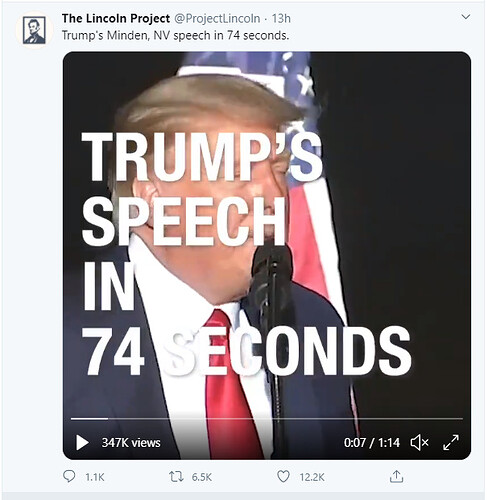487x500 pixels.
Task: Retweet this post
Action: coord(176,477)
